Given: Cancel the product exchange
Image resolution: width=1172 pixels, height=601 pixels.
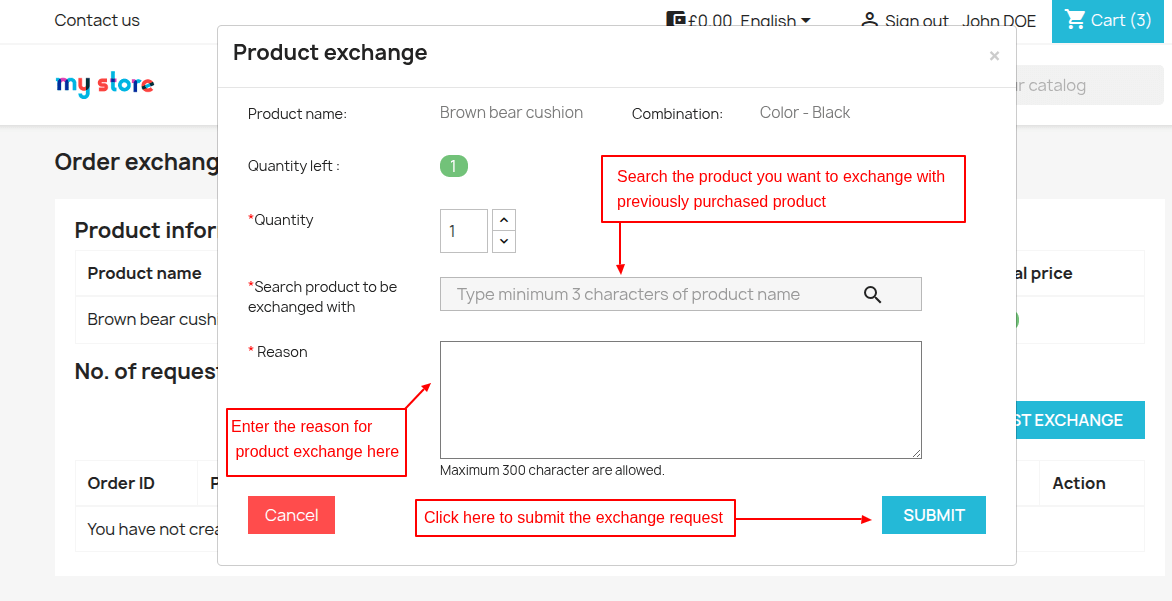Looking at the screenshot, I should (291, 514).
